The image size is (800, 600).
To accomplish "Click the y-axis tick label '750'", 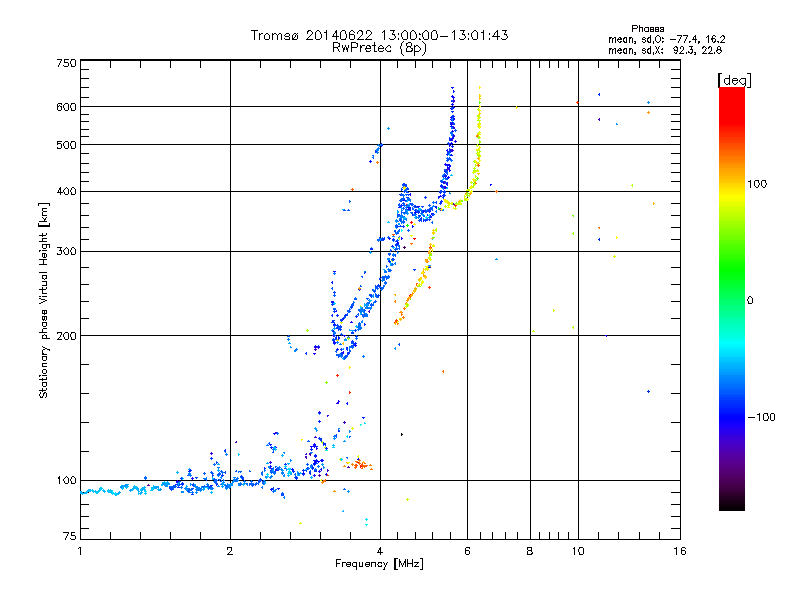I will coord(66,63).
